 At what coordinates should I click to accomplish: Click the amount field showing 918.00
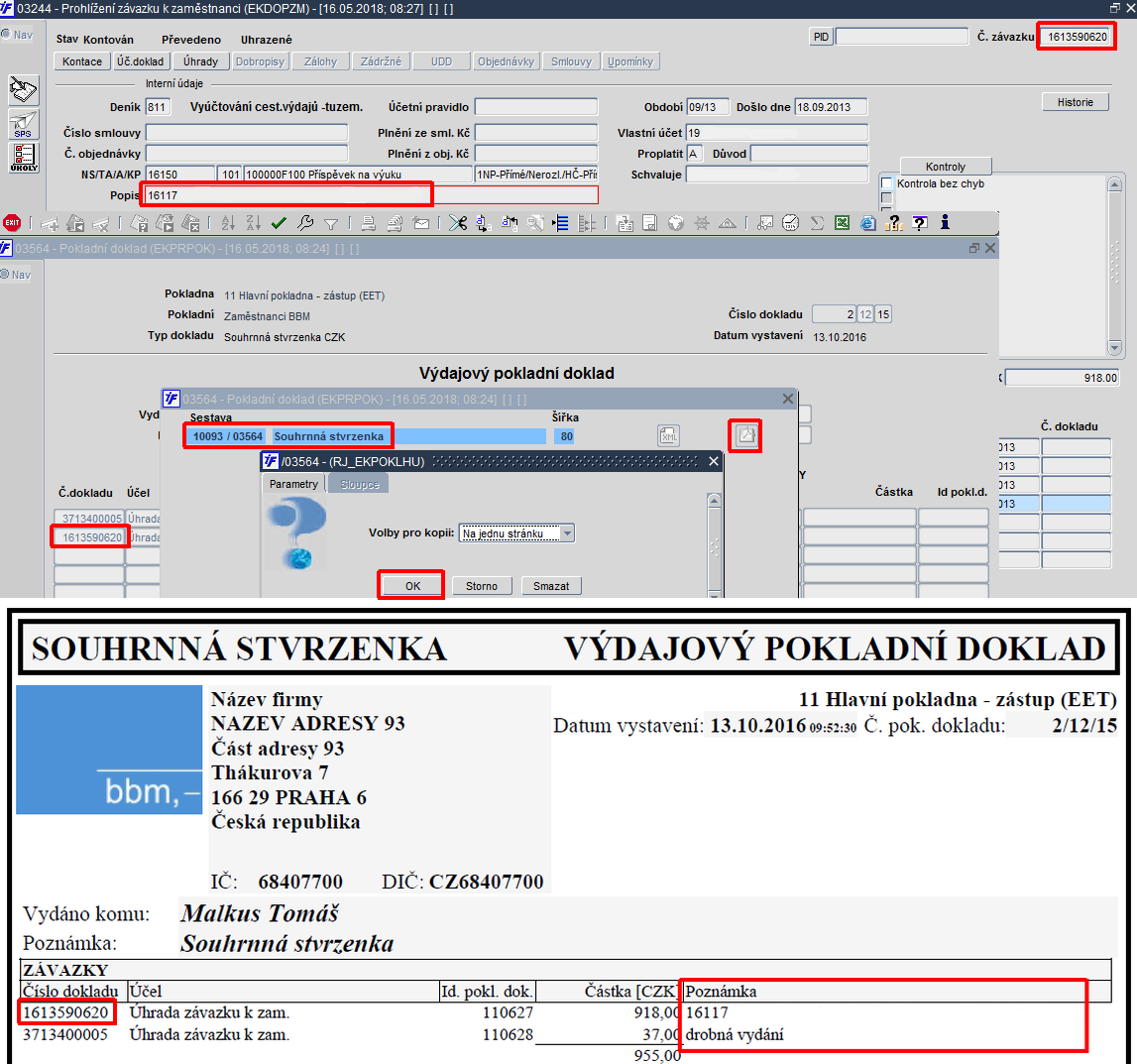click(1063, 378)
